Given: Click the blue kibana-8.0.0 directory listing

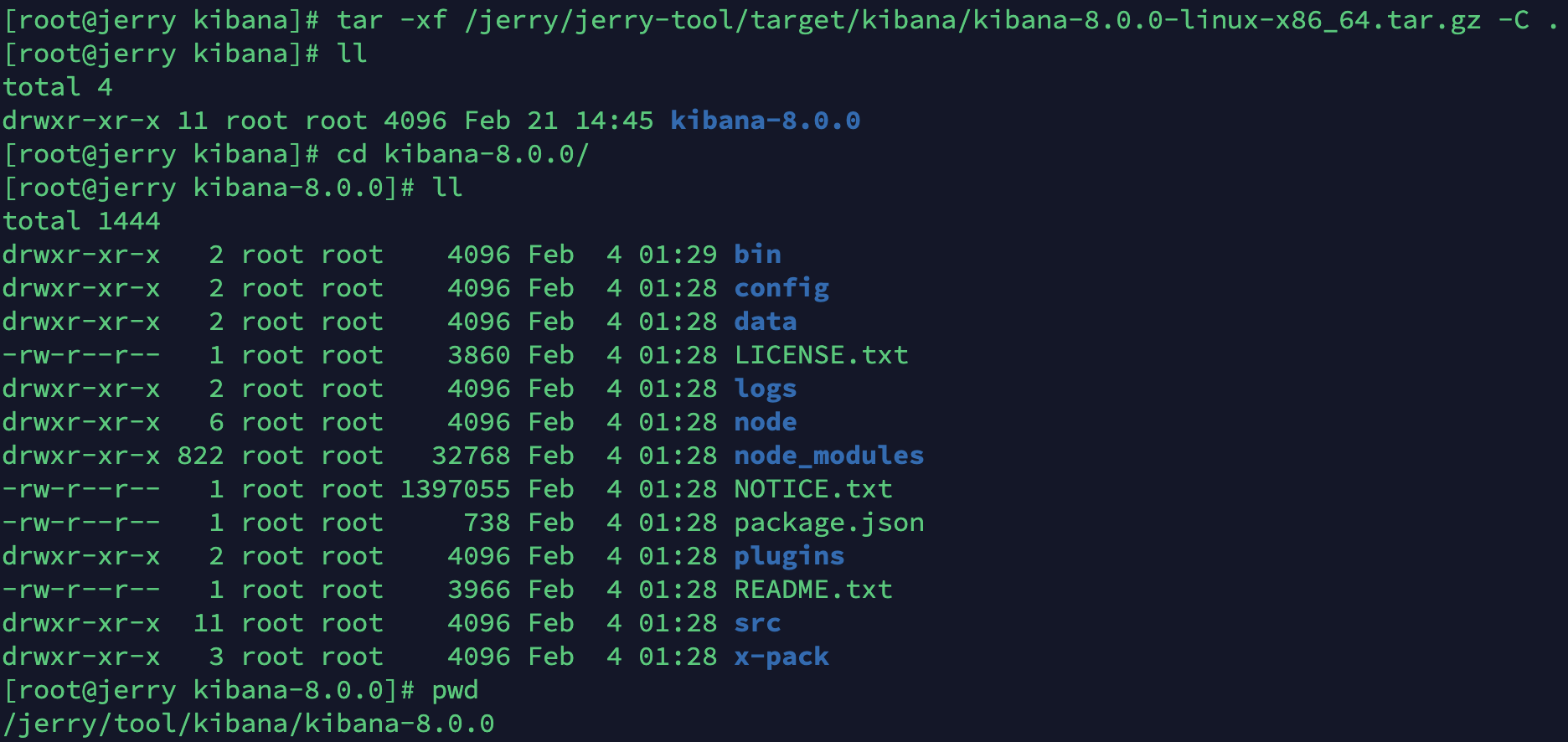Looking at the screenshot, I should [x=765, y=121].
